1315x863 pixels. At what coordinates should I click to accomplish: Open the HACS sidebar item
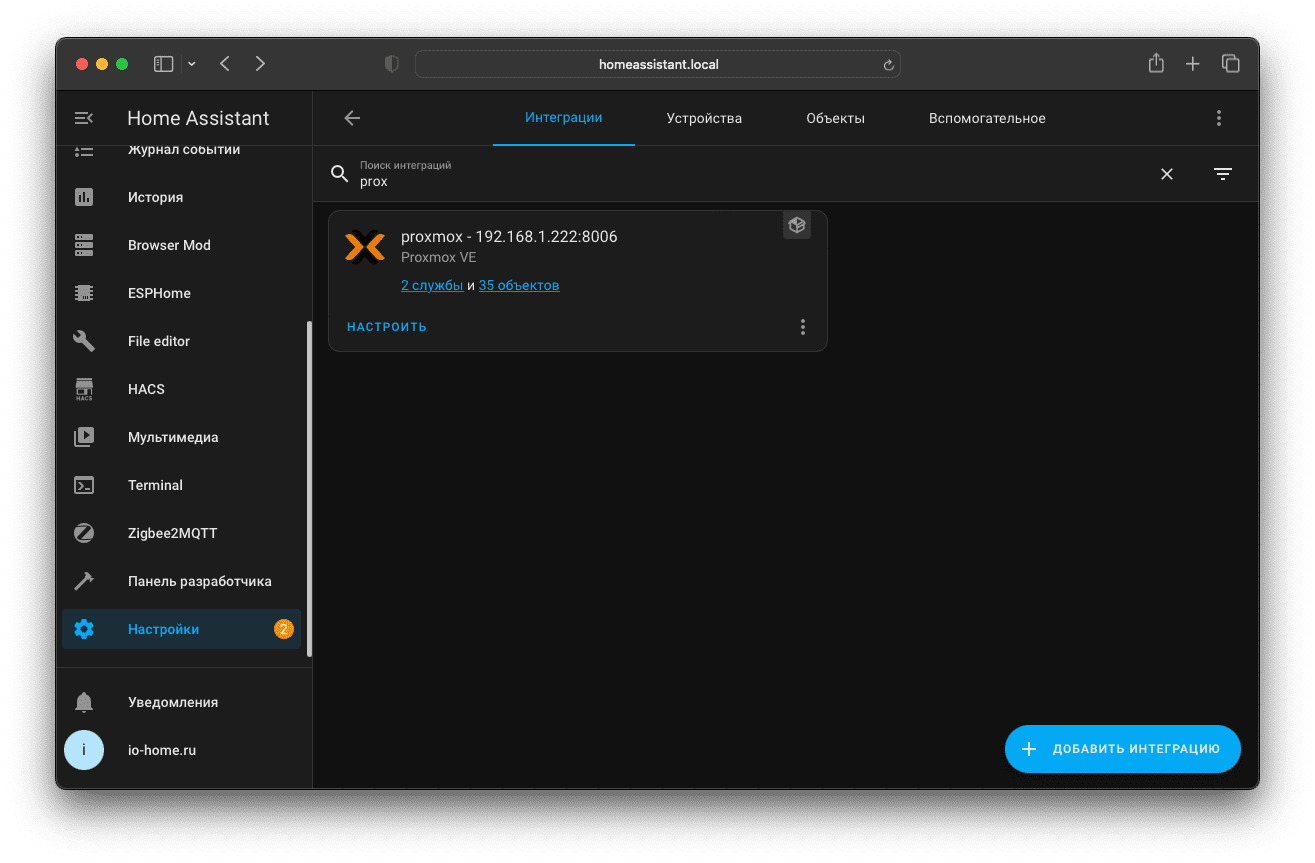pyautogui.click(x=146, y=389)
